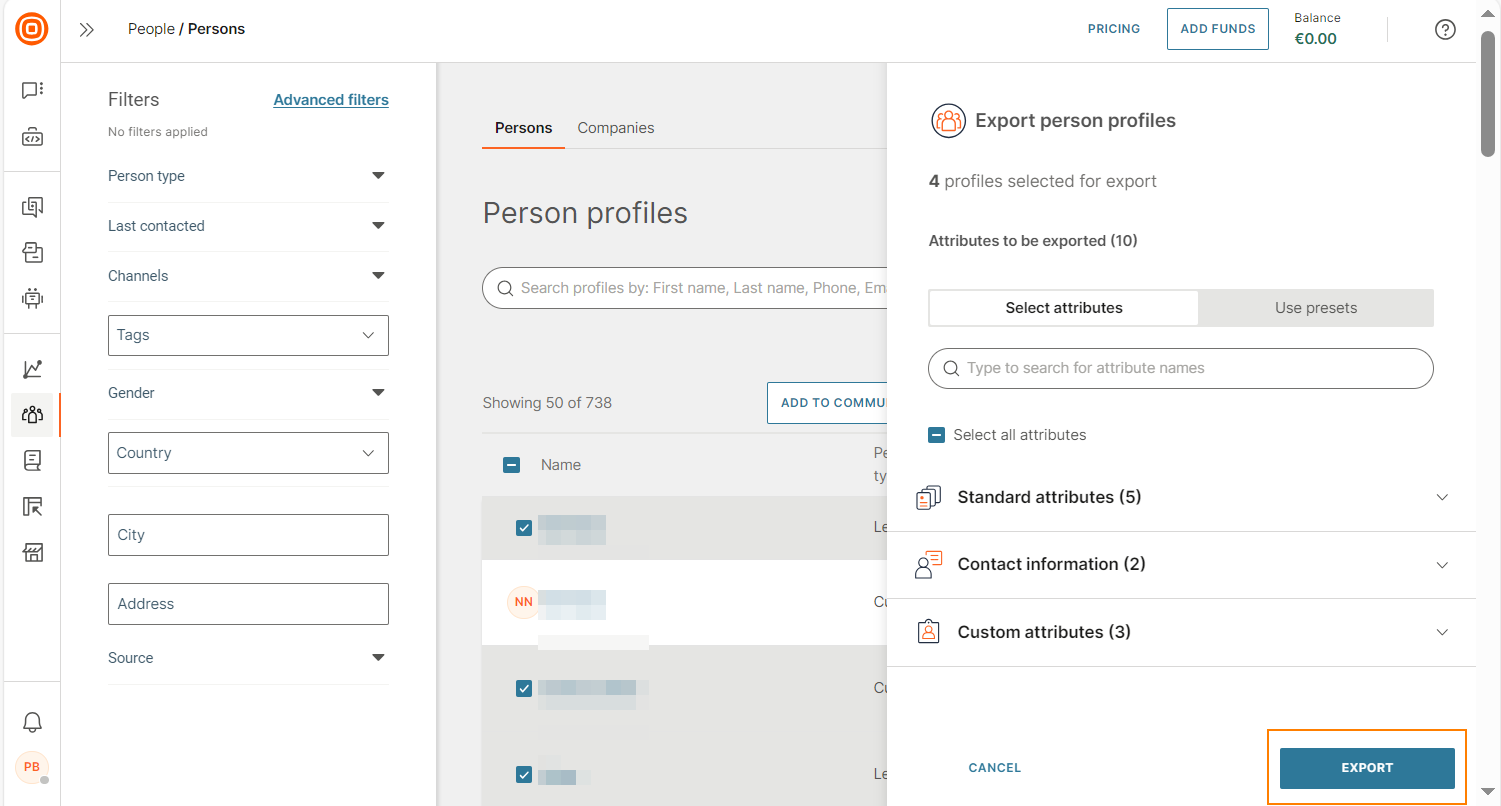Open the Analytics chart icon in sidebar
1501x806 pixels.
pos(32,368)
